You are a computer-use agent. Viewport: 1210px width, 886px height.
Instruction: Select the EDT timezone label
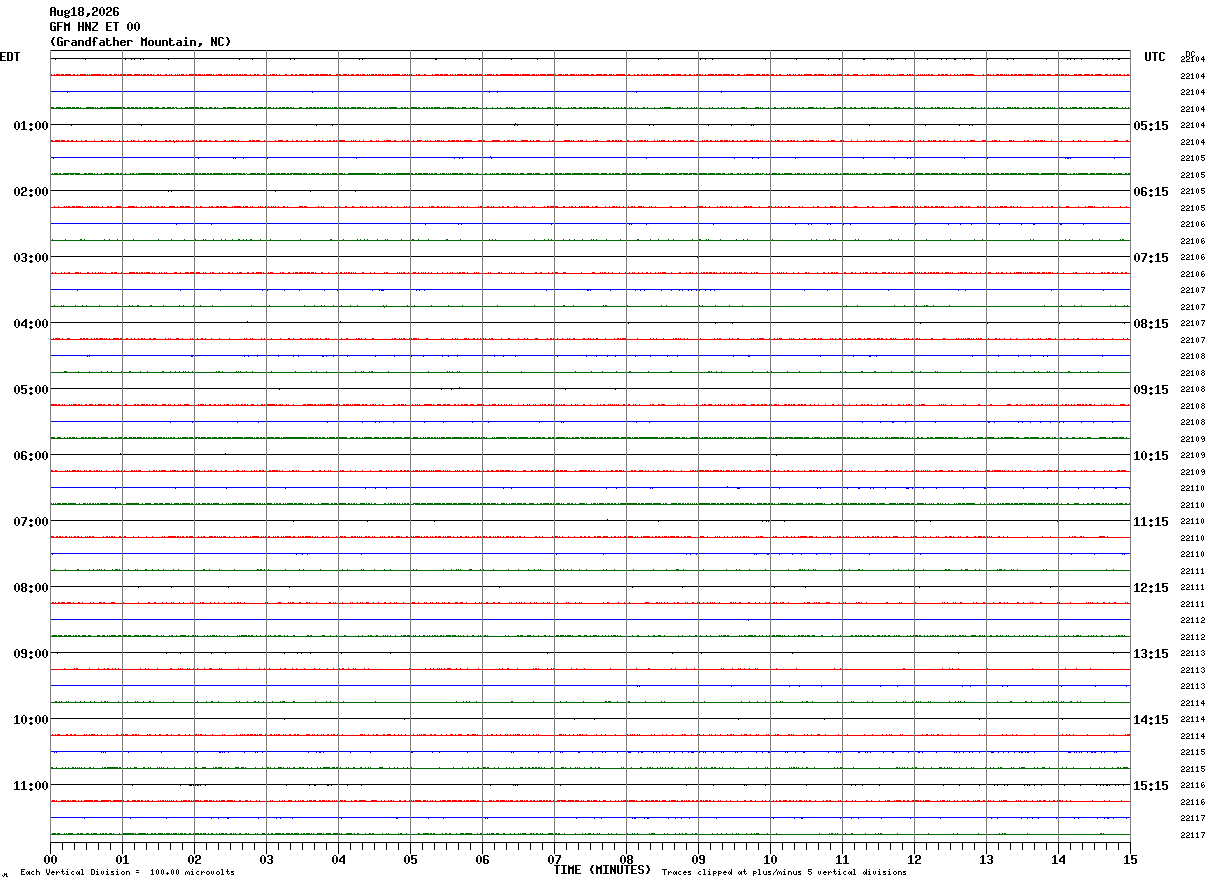(x=10, y=57)
